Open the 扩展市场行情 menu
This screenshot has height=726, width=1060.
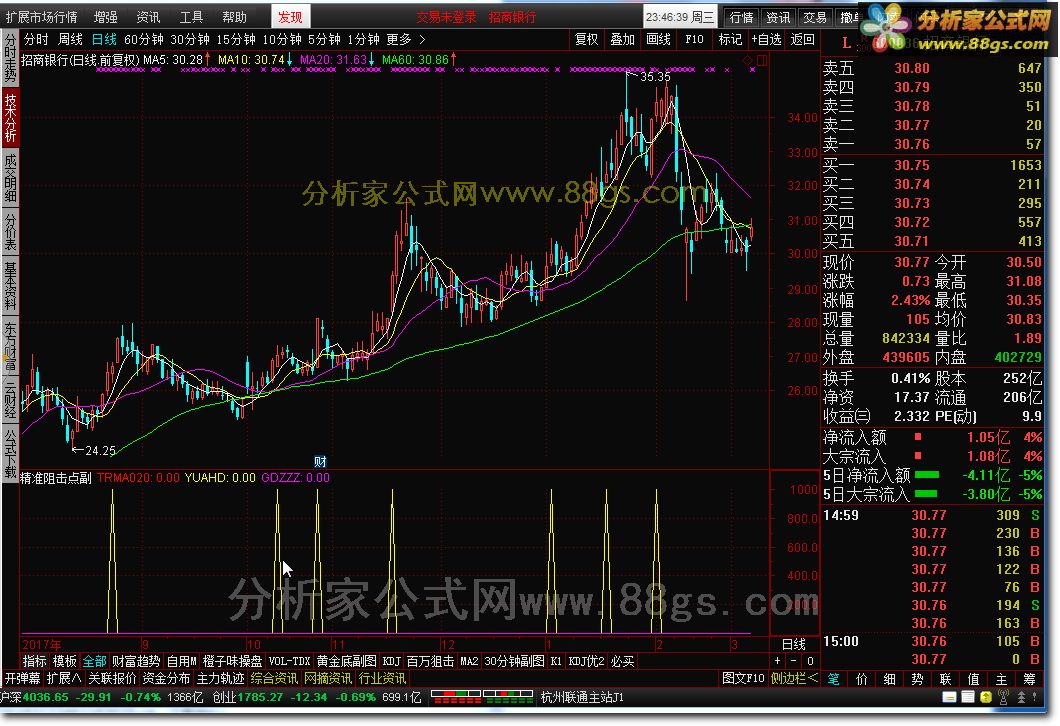click(x=41, y=17)
